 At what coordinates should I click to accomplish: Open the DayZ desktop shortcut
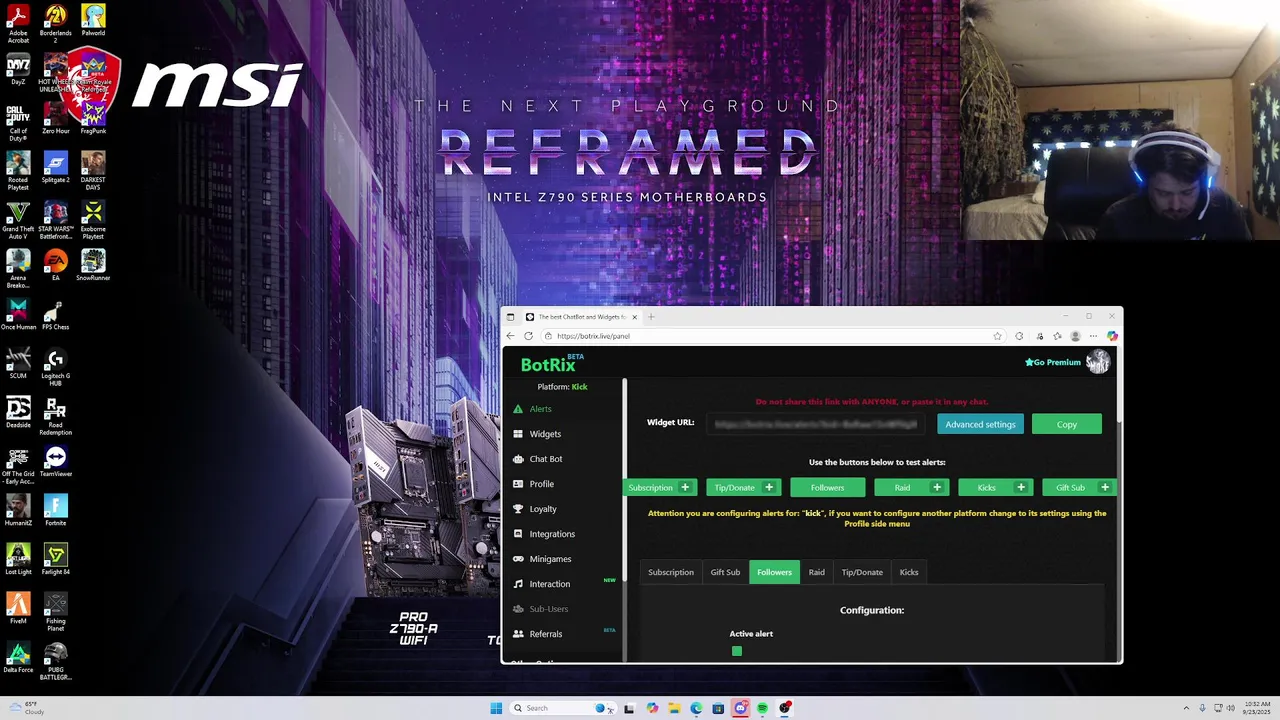(x=18, y=70)
